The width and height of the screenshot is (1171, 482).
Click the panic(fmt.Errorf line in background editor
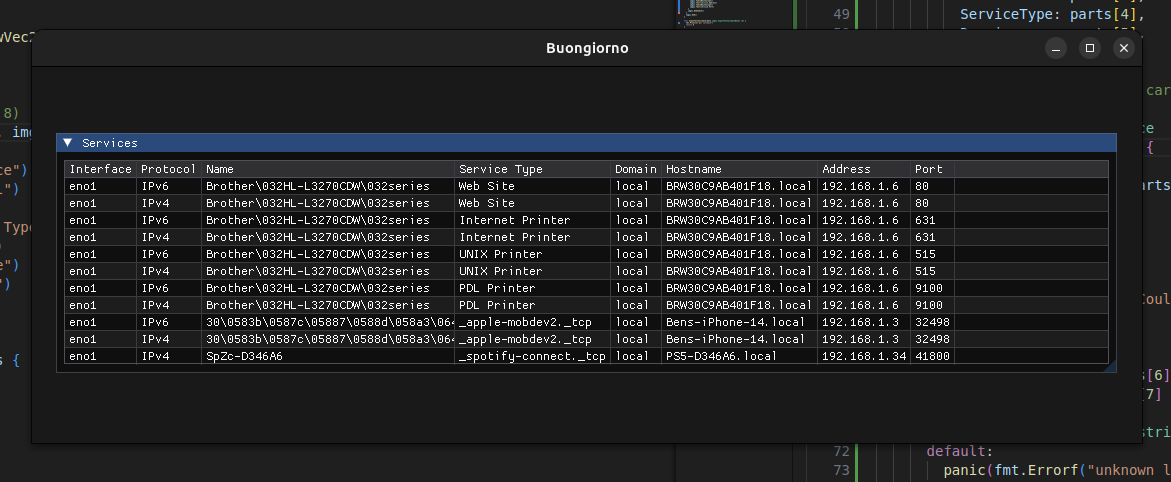point(1057,470)
